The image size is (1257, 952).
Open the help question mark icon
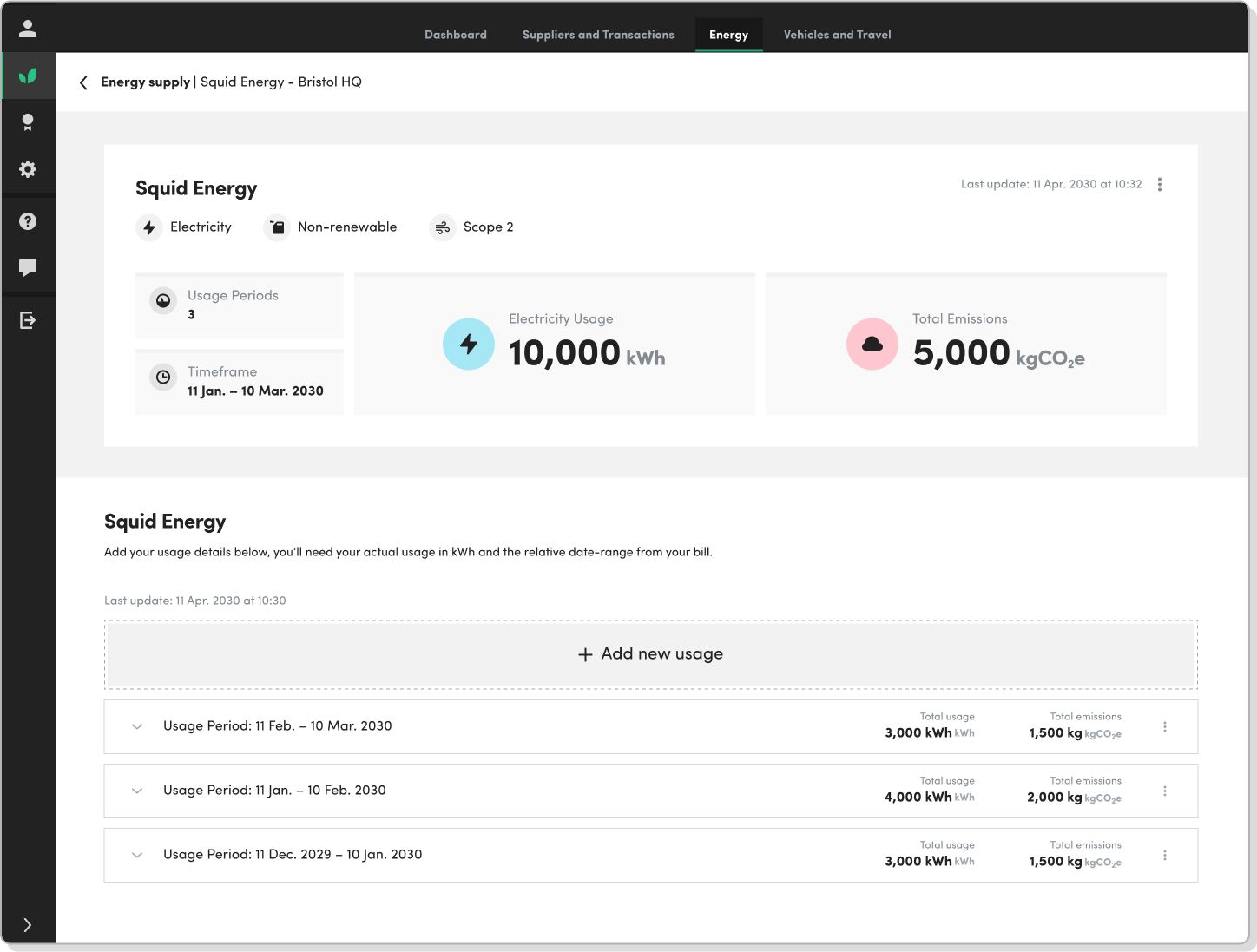pos(28,221)
